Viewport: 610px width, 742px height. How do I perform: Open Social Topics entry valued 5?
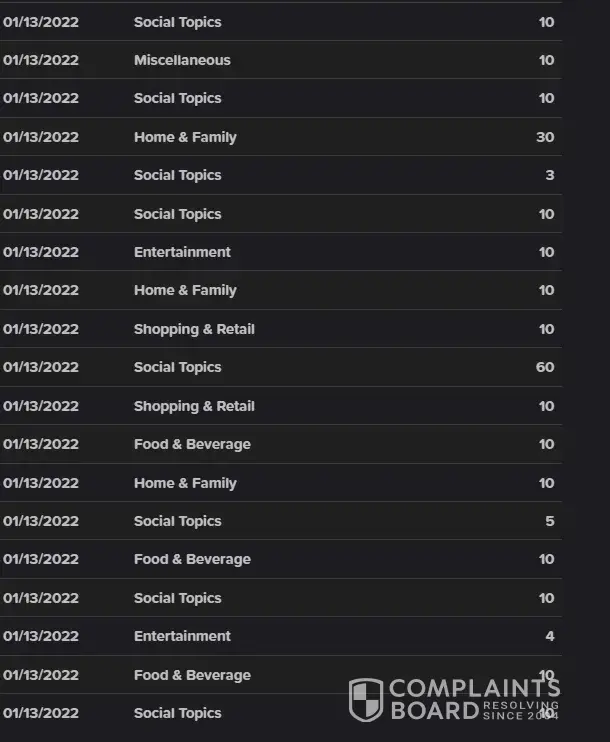[x=178, y=521]
